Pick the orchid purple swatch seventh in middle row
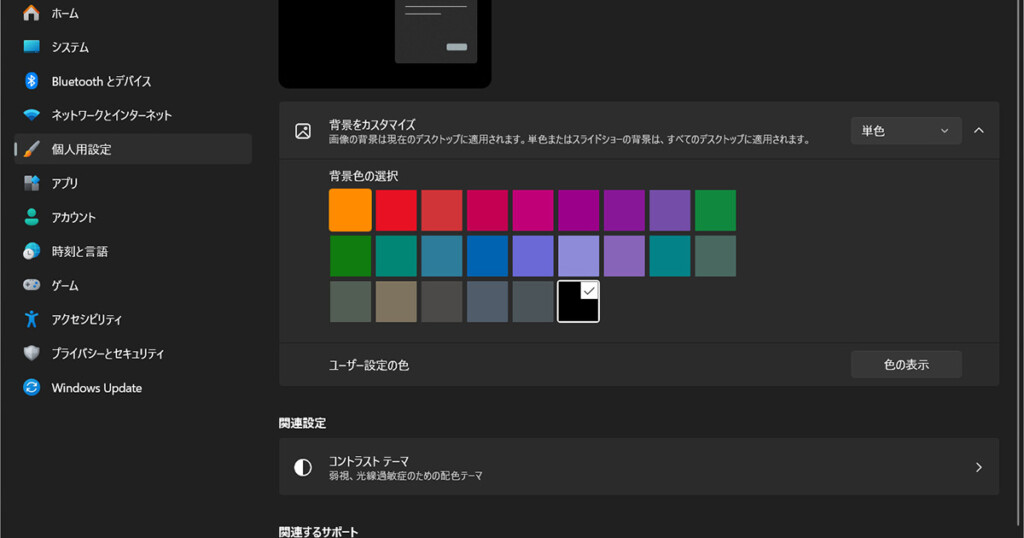Viewport: 1024px width, 538px height. pos(624,256)
